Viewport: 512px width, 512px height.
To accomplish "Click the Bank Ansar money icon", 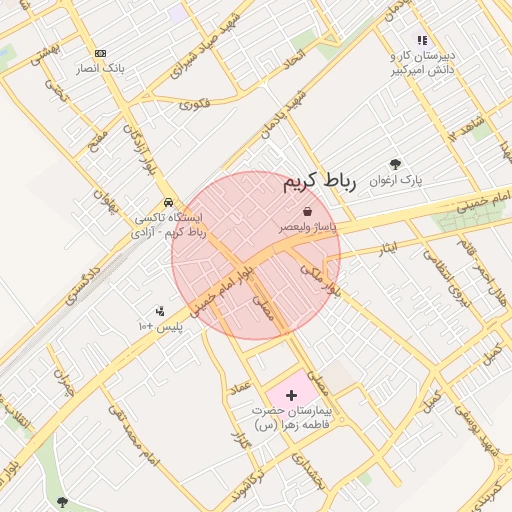I will coord(100,53).
